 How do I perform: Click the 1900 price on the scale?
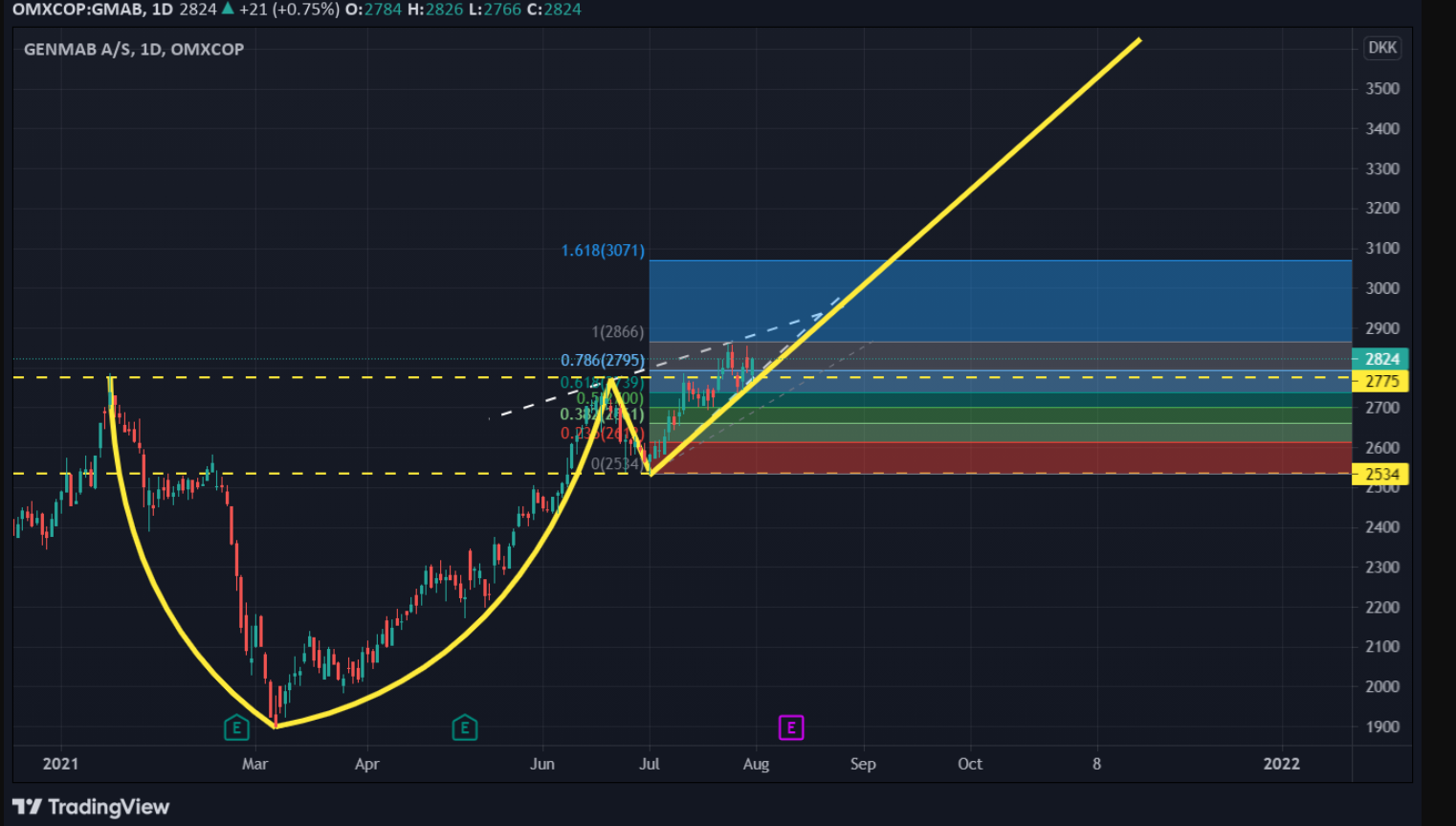(x=1382, y=726)
